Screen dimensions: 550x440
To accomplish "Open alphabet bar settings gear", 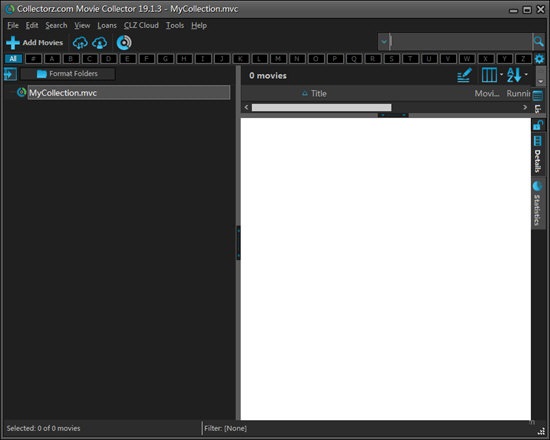I will click(539, 59).
